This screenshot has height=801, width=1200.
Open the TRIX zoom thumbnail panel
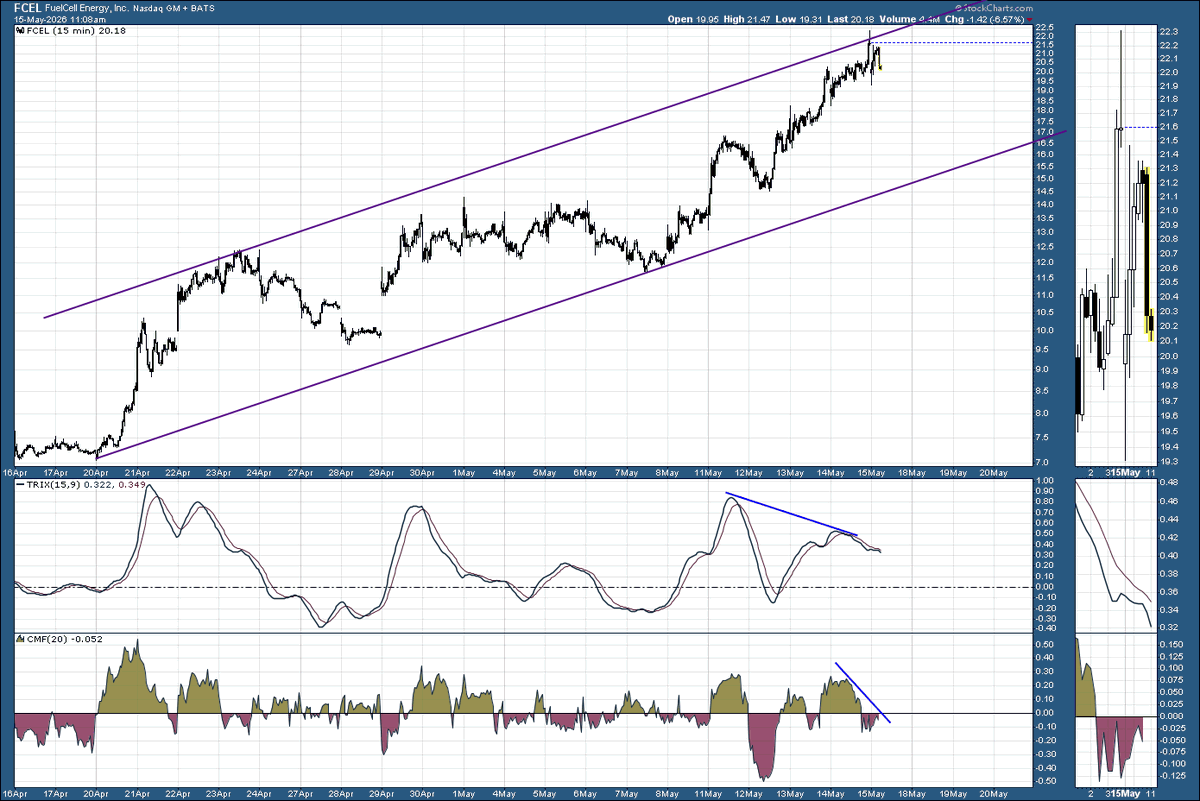[x=1114, y=555]
